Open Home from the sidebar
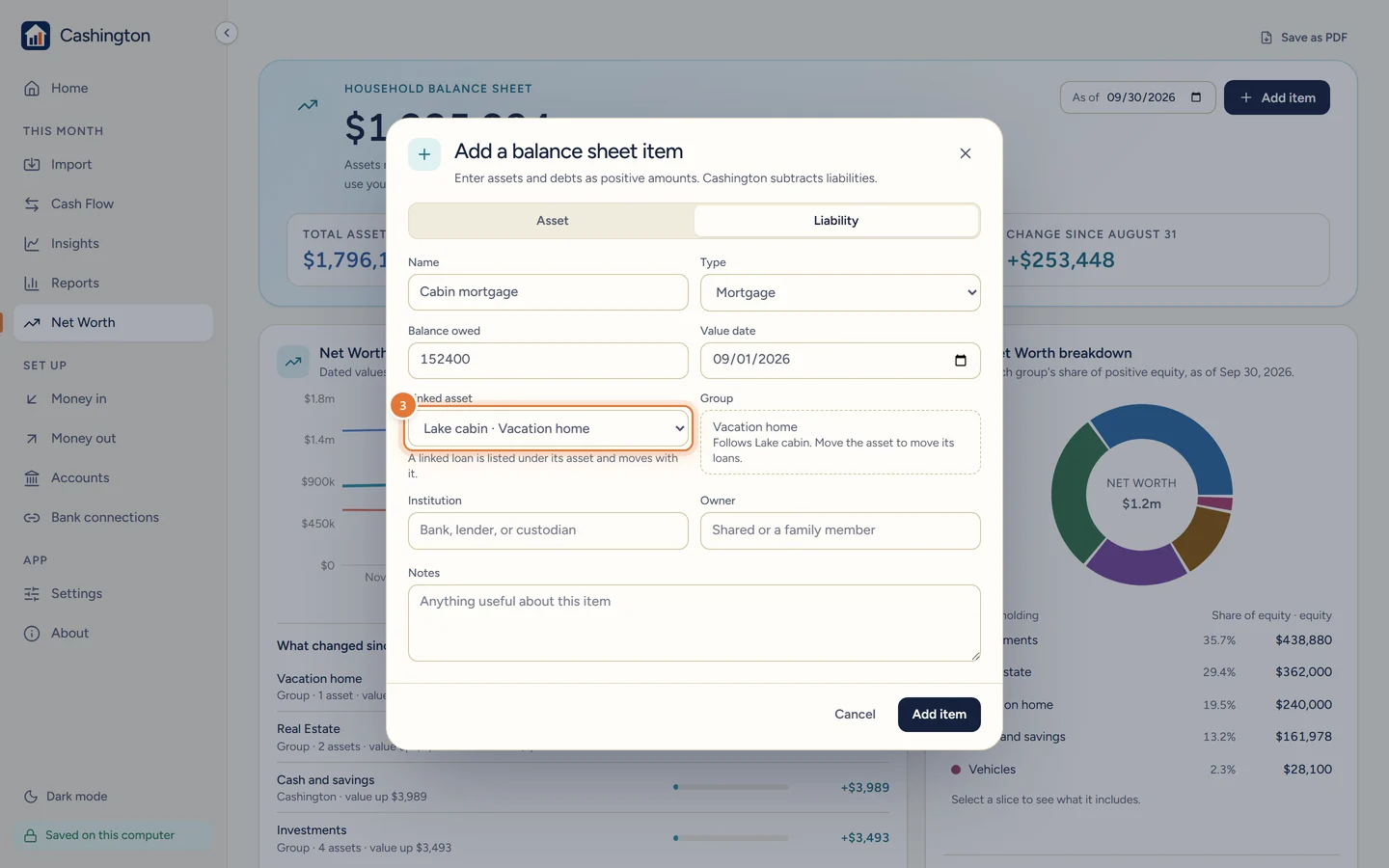1389x868 pixels. click(114, 88)
